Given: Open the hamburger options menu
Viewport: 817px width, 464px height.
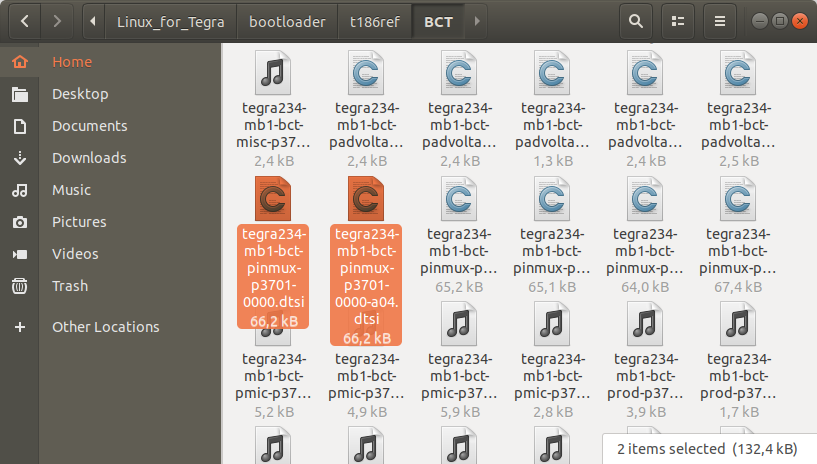Looking at the screenshot, I should (720, 21).
